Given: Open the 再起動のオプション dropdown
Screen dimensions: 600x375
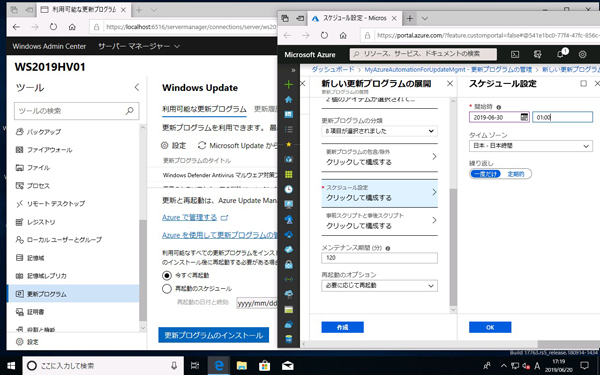Looking at the screenshot, I should [379, 285].
